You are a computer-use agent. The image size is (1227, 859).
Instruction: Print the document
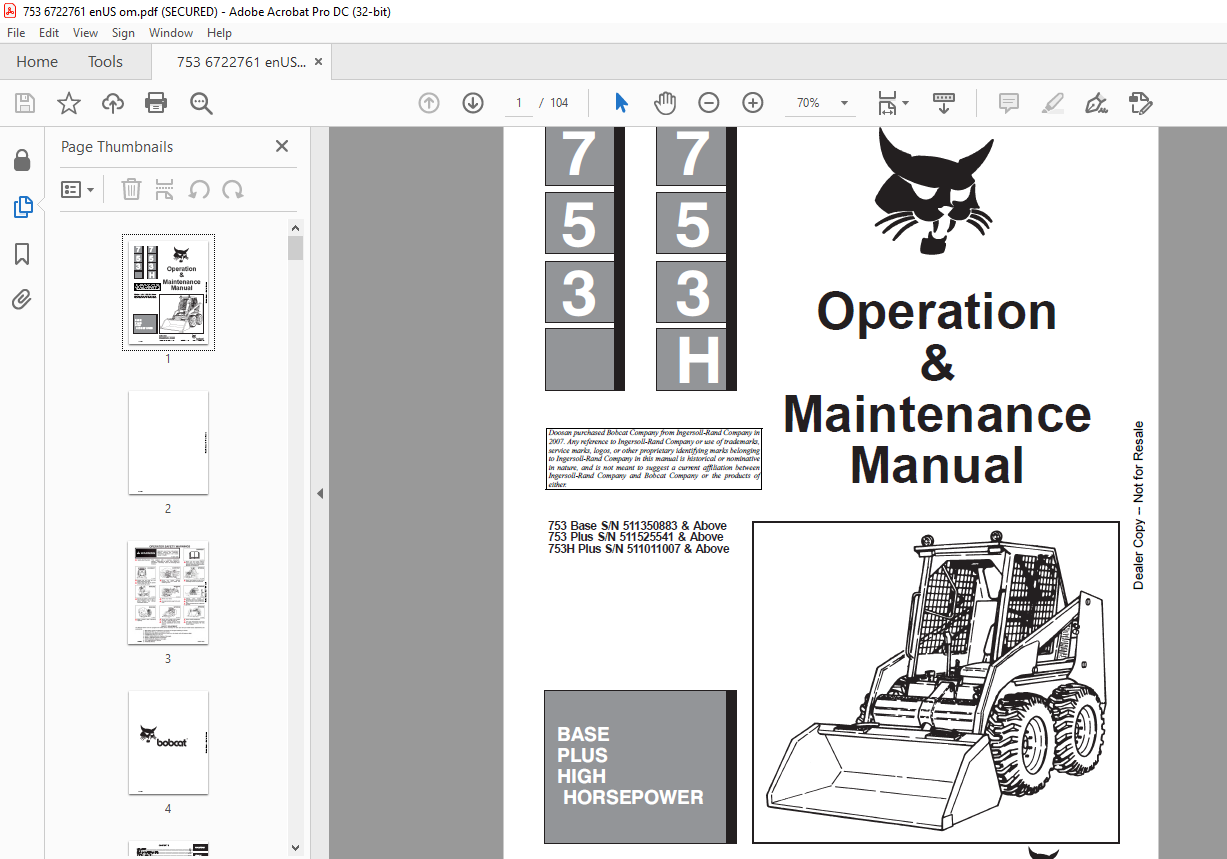pos(156,103)
